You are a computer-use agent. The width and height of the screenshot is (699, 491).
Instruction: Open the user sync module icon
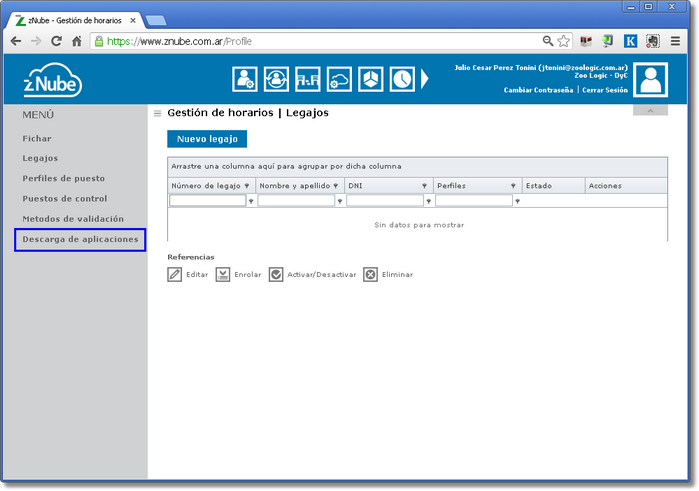(x=276, y=79)
